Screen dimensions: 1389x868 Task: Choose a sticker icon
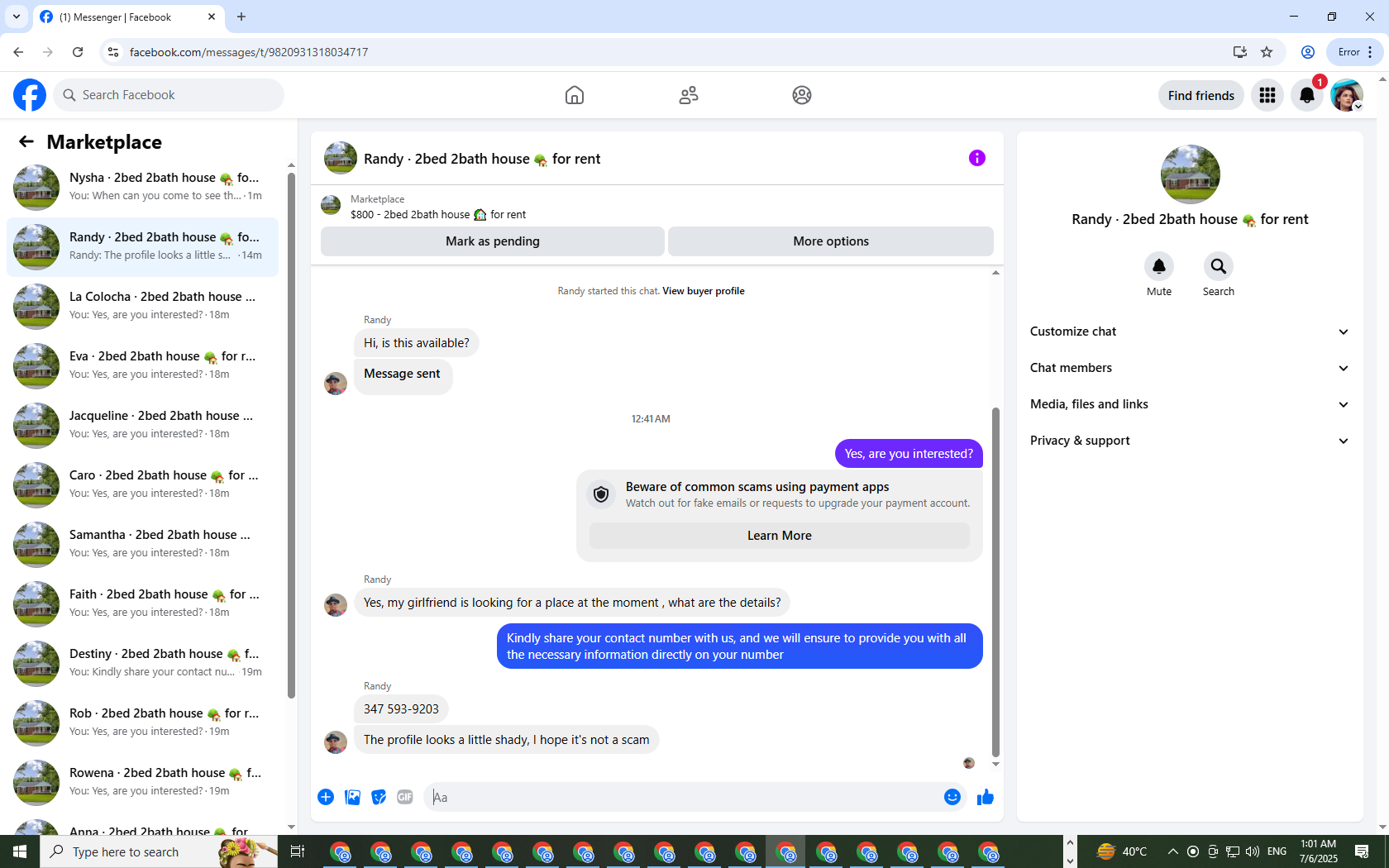tap(379, 797)
